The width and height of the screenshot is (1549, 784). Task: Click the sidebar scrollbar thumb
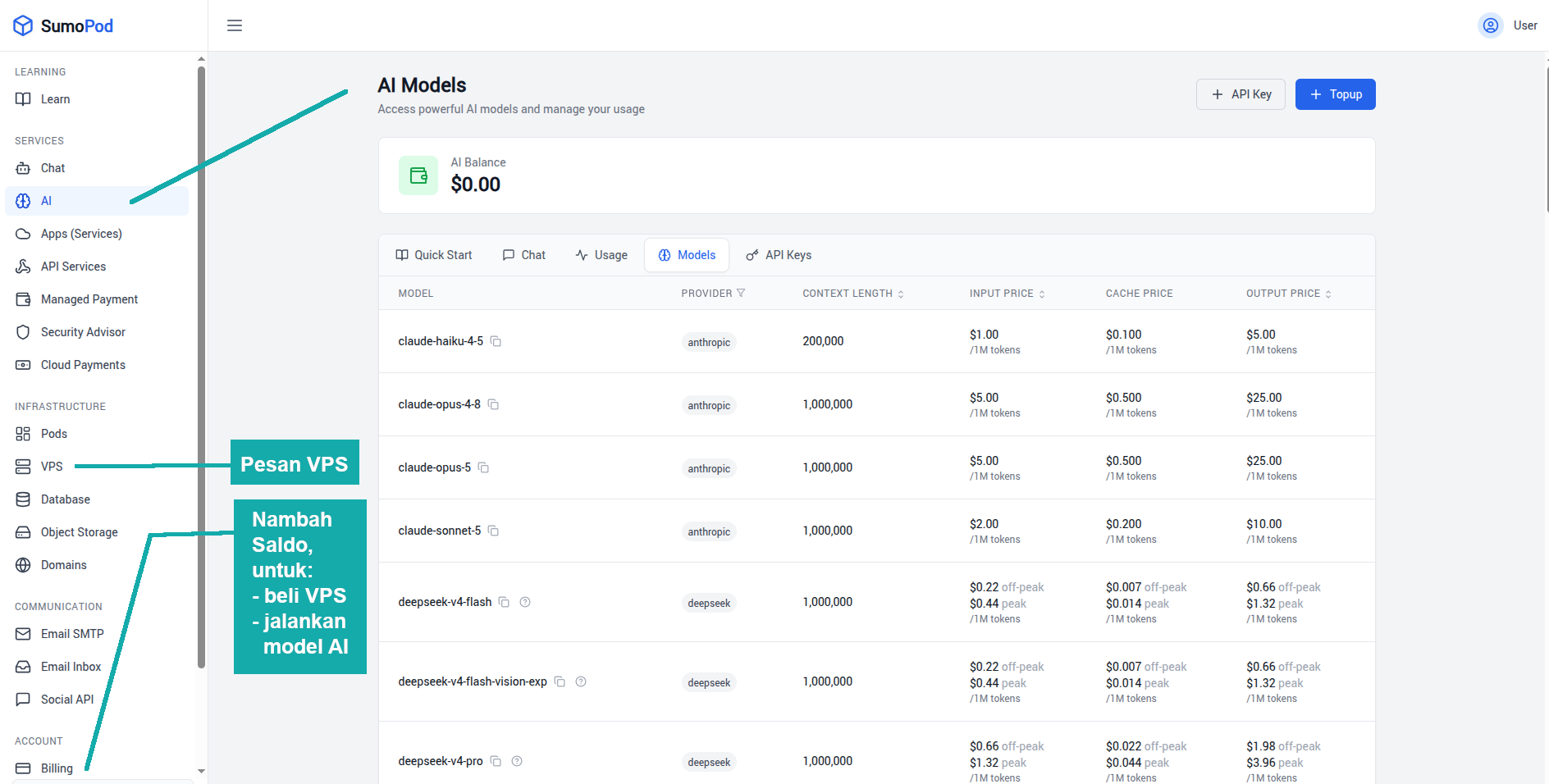click(x=201, y=367)
